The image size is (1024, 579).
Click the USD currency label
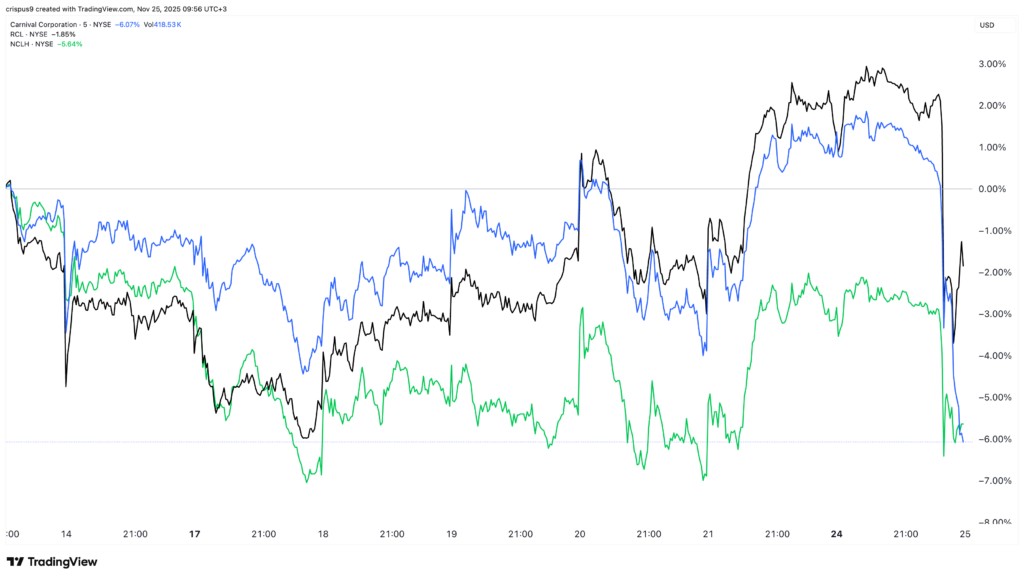(x=986, y=25)
